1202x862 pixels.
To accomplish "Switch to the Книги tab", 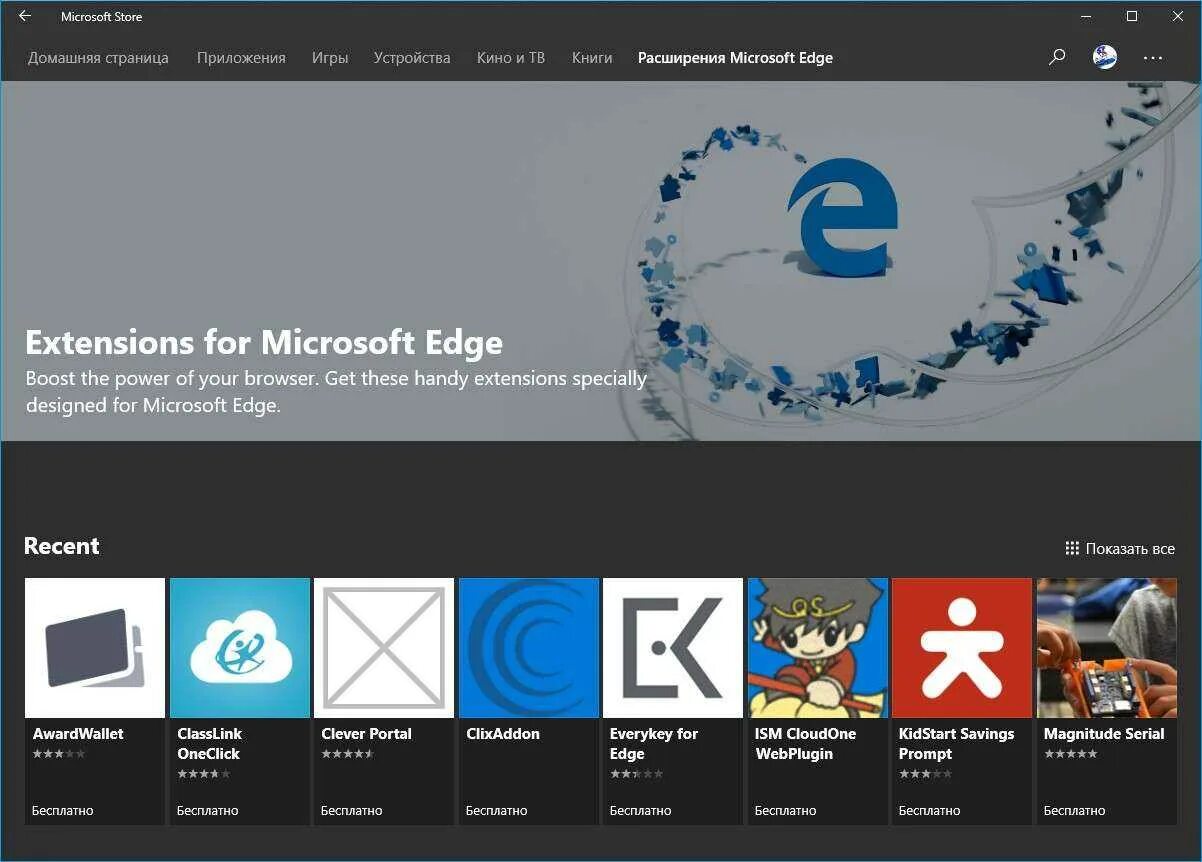I will pos(592,58).
